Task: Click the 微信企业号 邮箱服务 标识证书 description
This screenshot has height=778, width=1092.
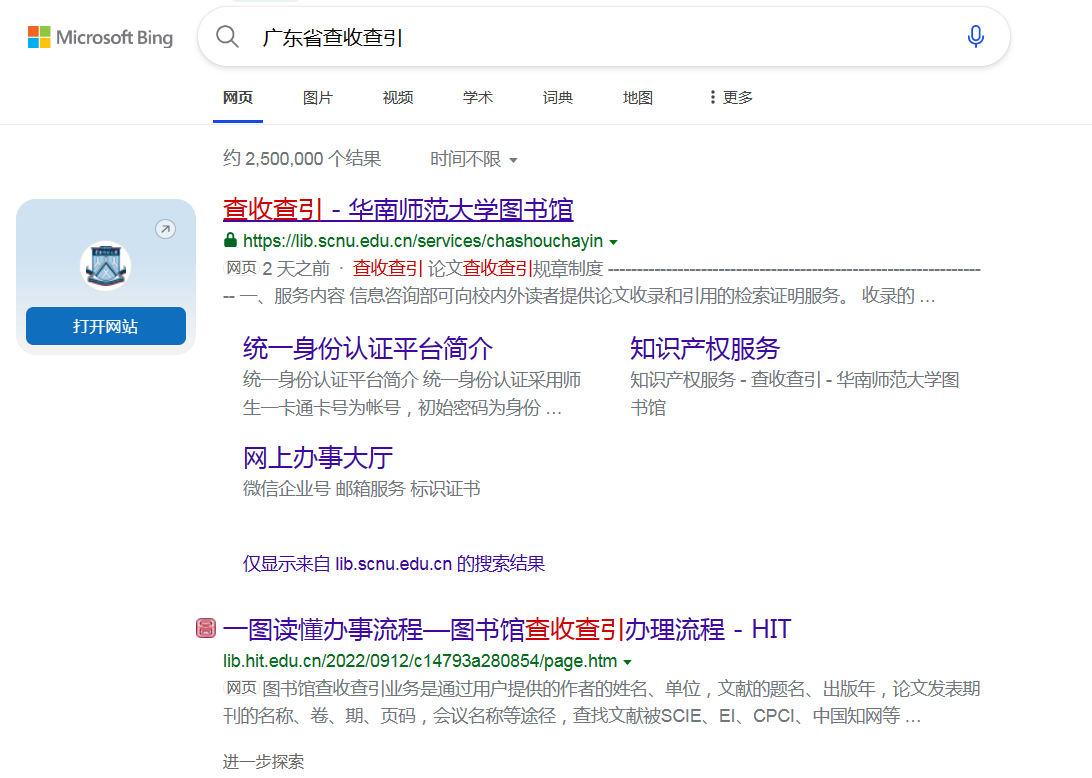Action: click(361, 488)
